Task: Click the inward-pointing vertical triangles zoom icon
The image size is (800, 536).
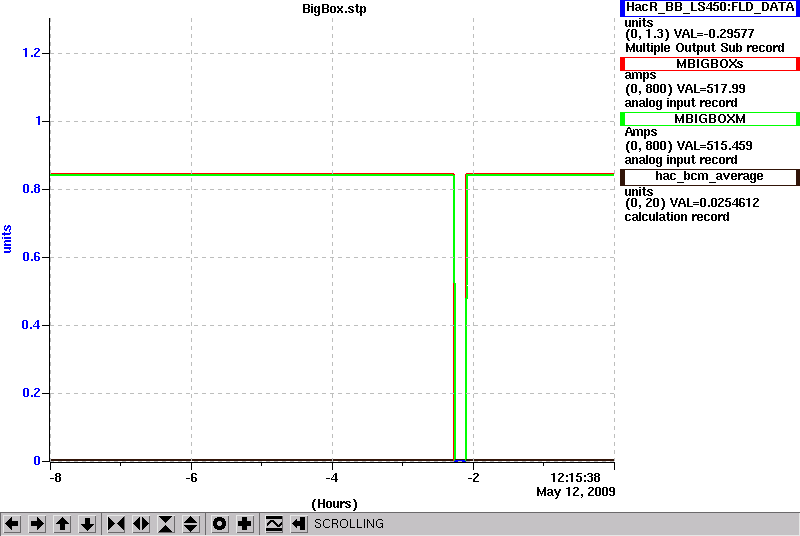Action: (166, 524)
